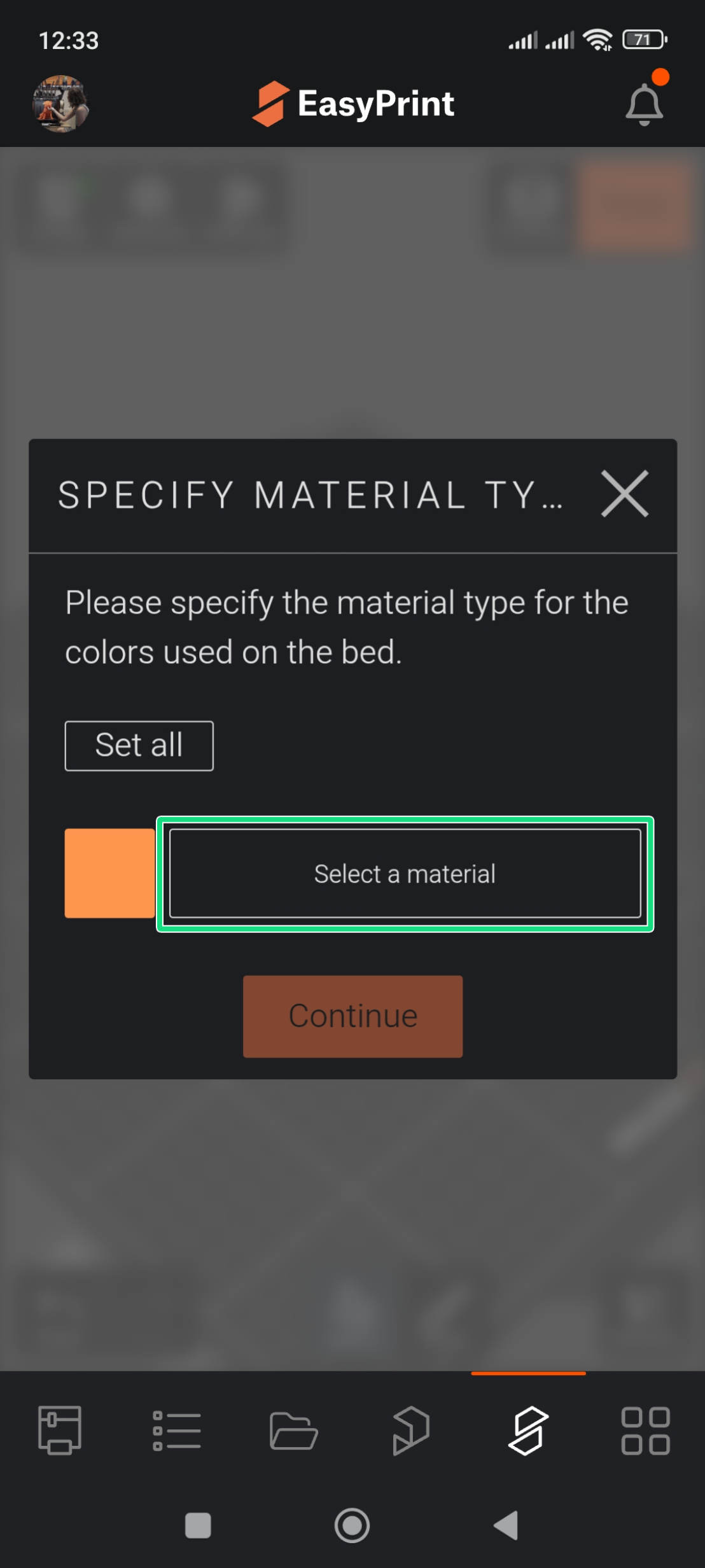Screen dimensions: 705x1568
Task: Tap the active EasyPrint S icon
Action: click(x=528, y=1430)
